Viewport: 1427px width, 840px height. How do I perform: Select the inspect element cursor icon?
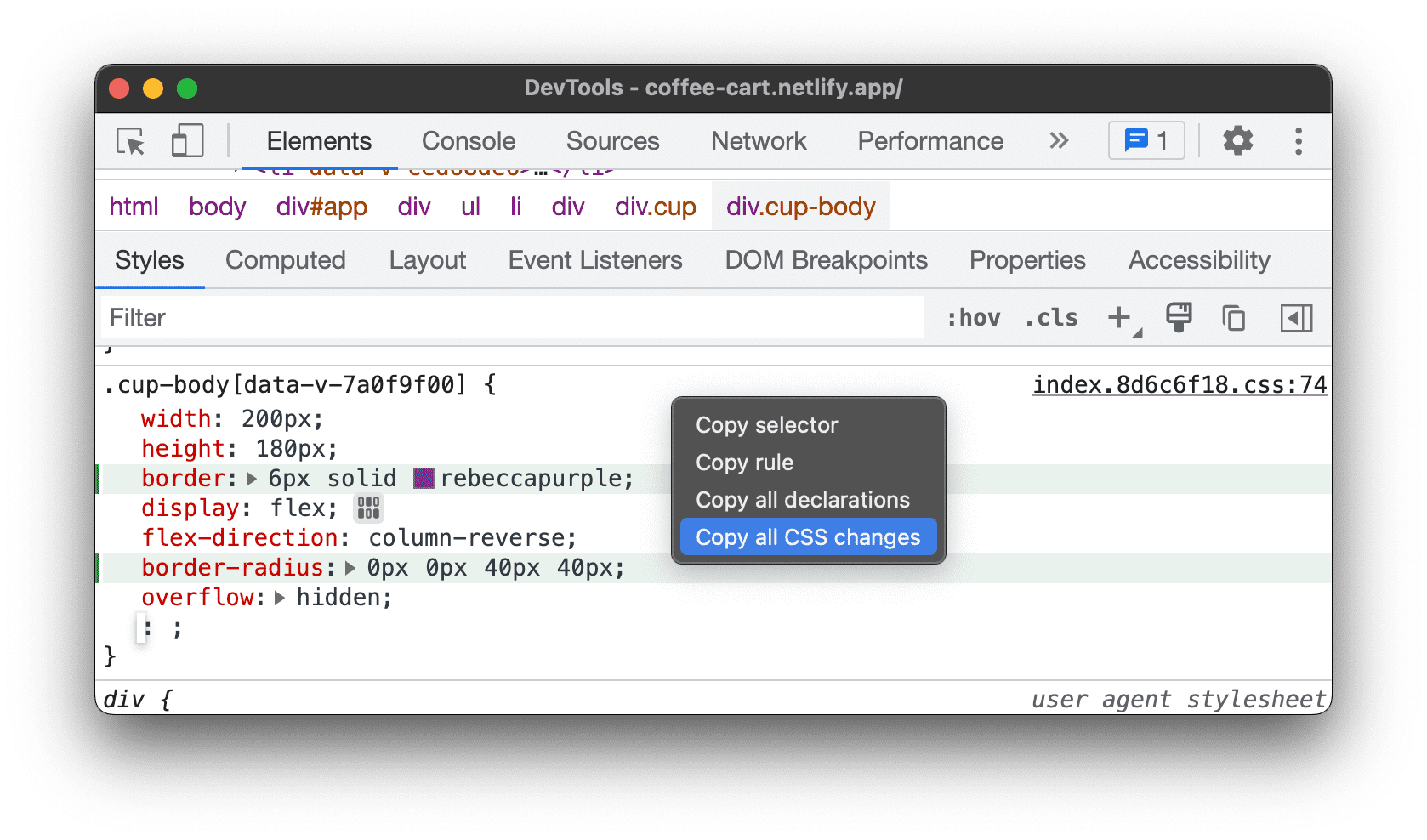(129, 142)
